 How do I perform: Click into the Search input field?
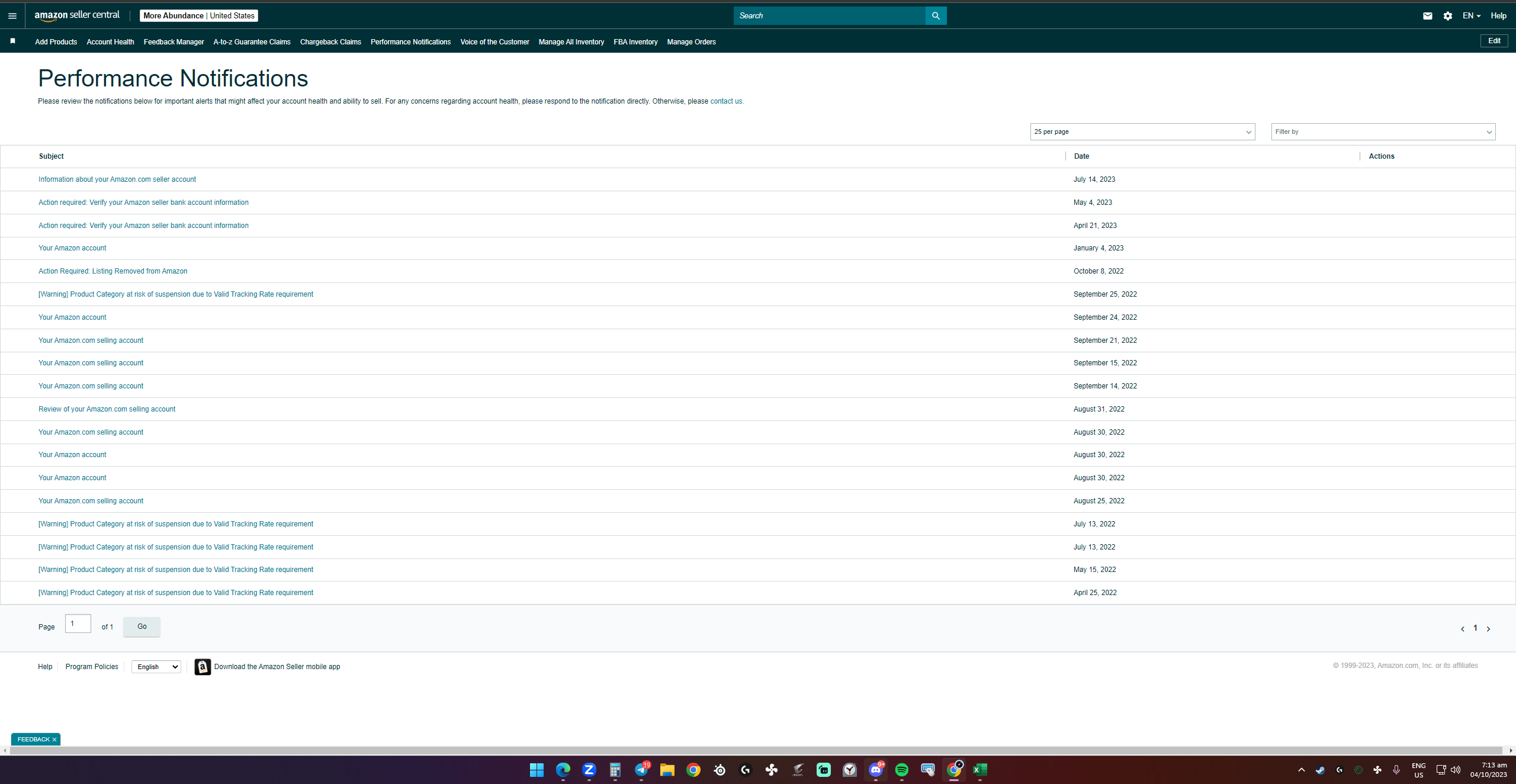829,16
